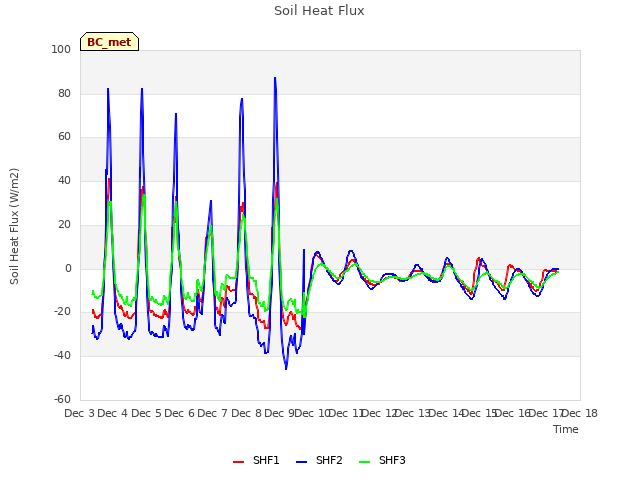
Task: Click the Dec 8 x-axis tick label
Action: point(246,413)
